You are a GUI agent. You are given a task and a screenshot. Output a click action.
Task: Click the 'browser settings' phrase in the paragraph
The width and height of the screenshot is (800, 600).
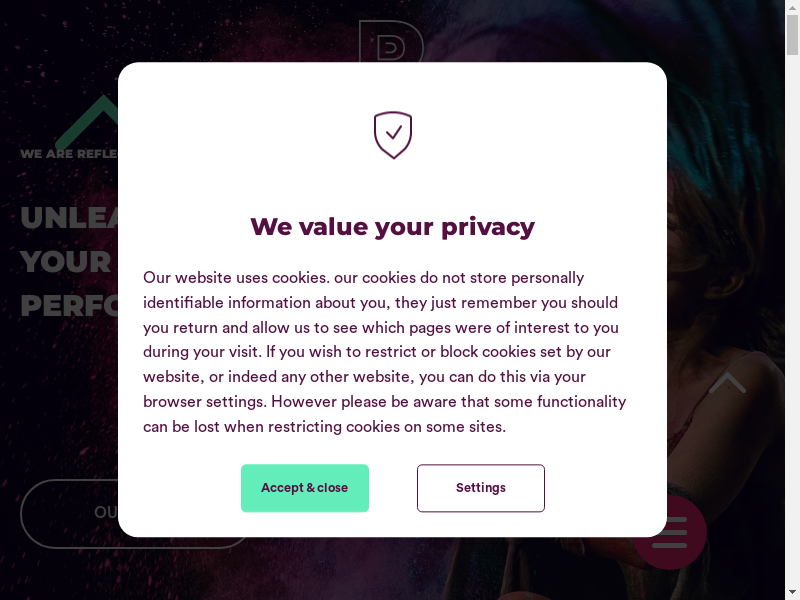[205, 402]
